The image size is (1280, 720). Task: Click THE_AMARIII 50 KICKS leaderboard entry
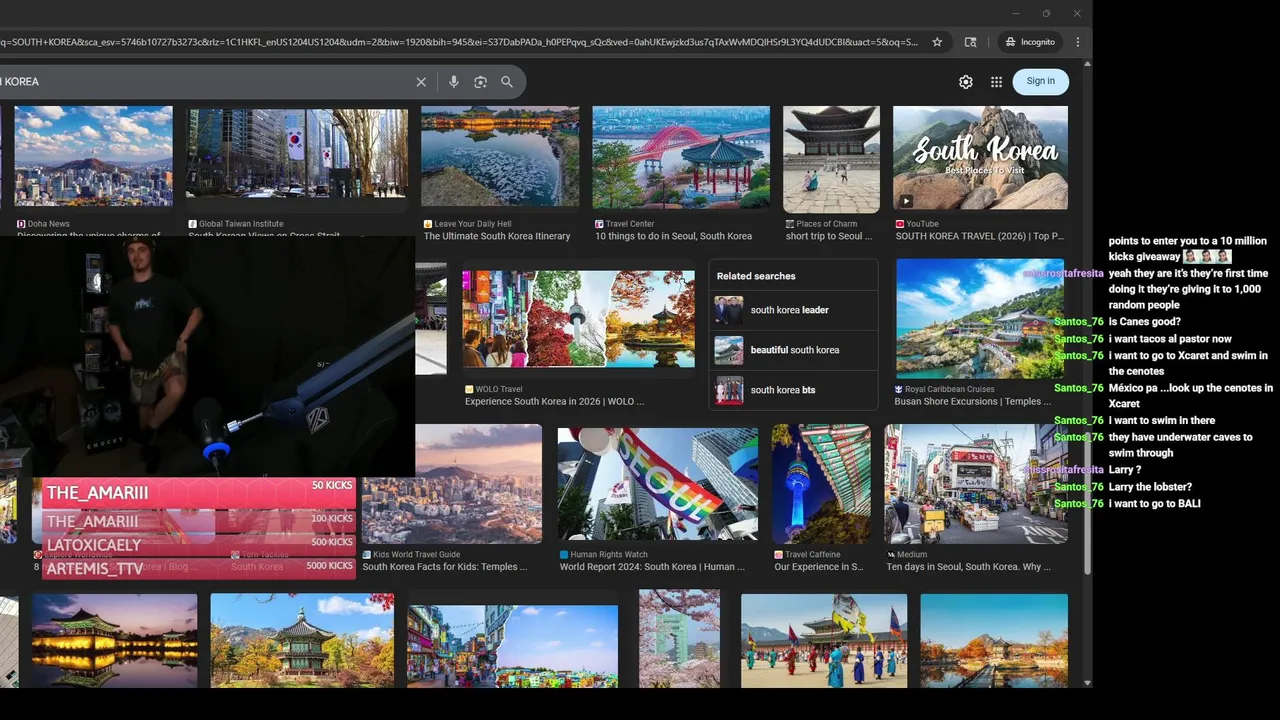pos(198,492)
